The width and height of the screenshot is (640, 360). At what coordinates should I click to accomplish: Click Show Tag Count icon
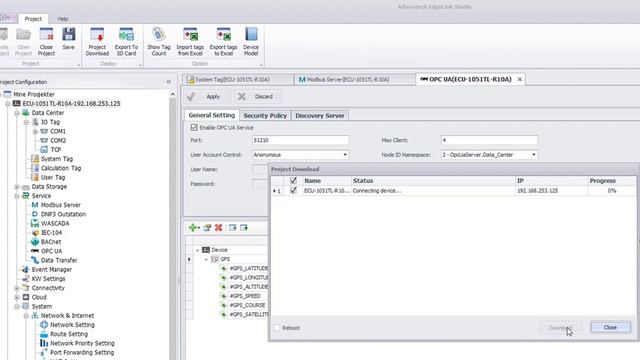tap(159, 42)
